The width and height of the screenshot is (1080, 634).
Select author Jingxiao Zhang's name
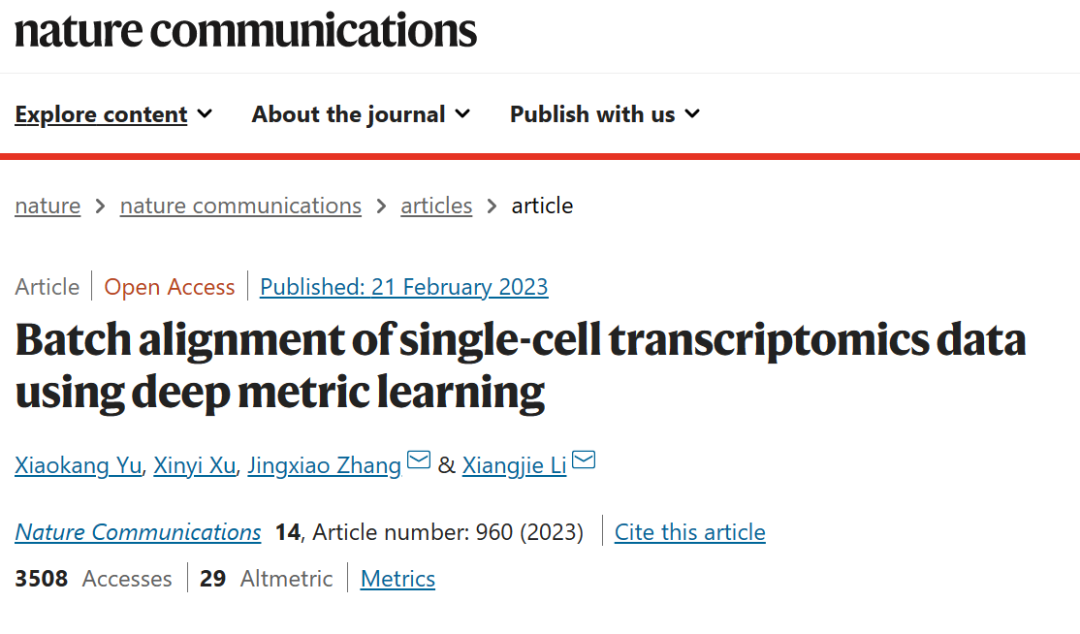coord(324,466)
